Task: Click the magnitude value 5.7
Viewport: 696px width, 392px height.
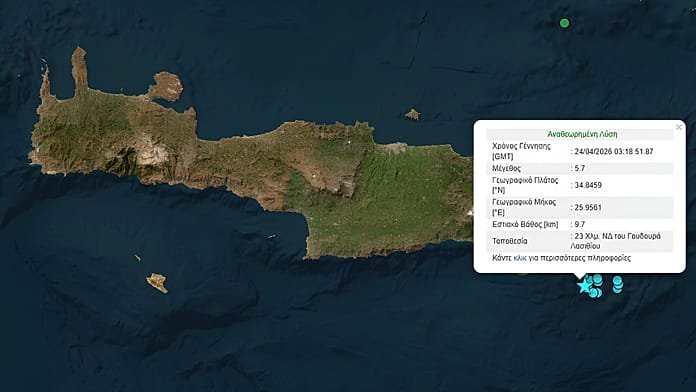Action: tap(580, 168)
